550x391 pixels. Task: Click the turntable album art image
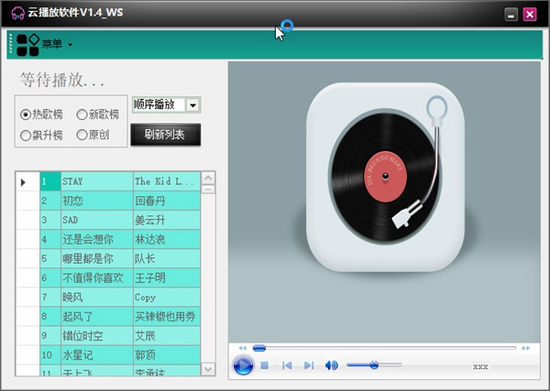[384, 202]
